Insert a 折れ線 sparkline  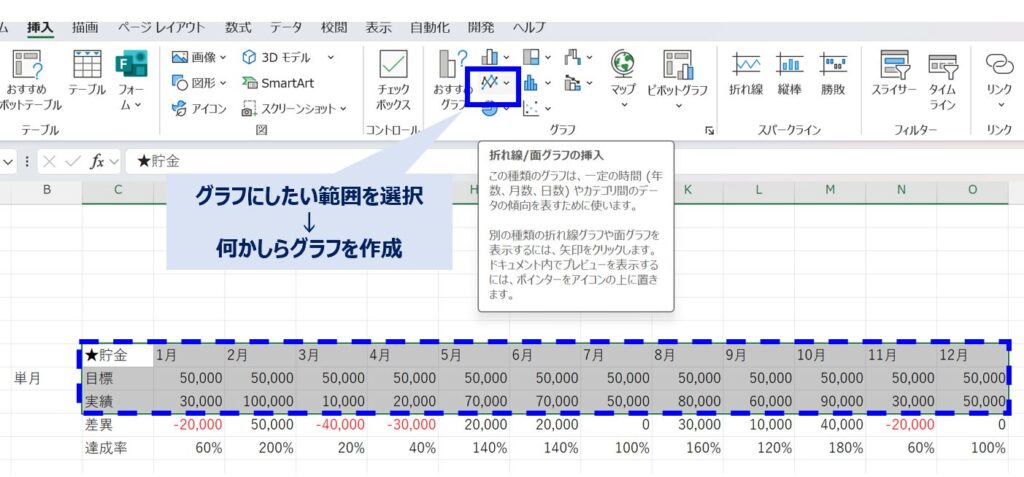click(x=746, y=74)
